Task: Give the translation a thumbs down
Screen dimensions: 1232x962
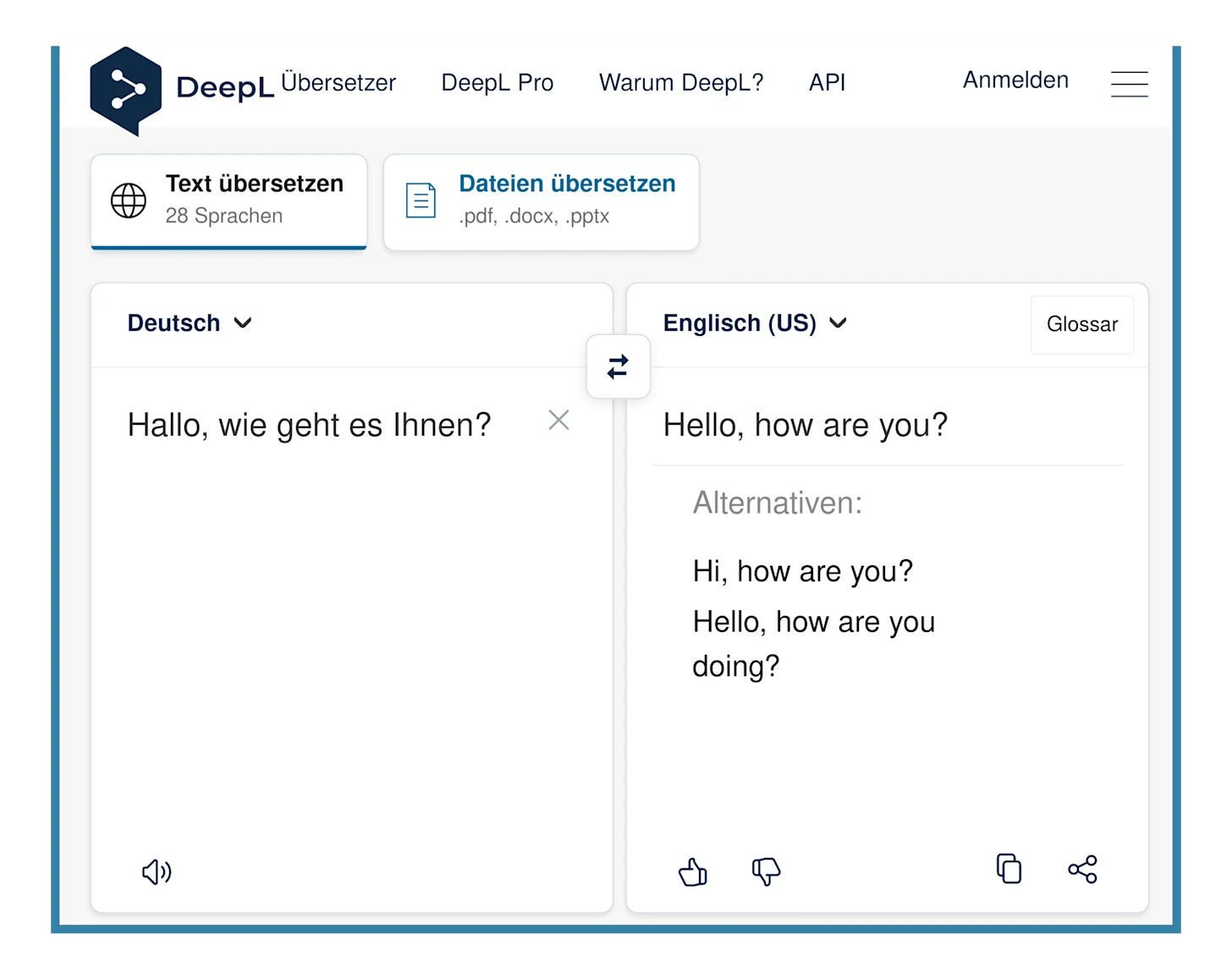Action: (x=766, y=871)
